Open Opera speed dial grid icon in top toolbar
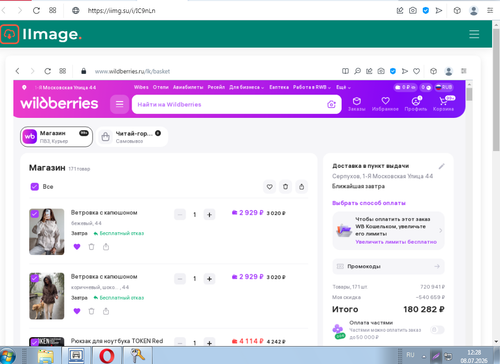This screenshot has height=364, width=500. [x=53, y=10]
